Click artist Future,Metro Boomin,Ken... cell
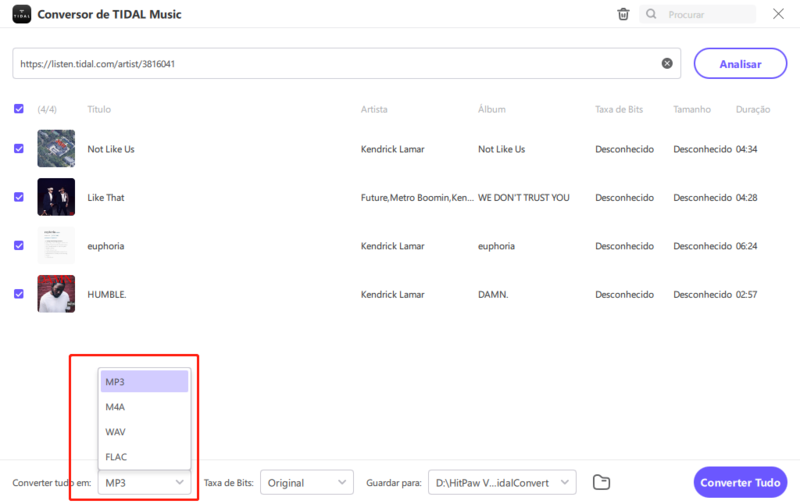Image resolution: width=800 pixels, height=504 pixels. (417, 197)
